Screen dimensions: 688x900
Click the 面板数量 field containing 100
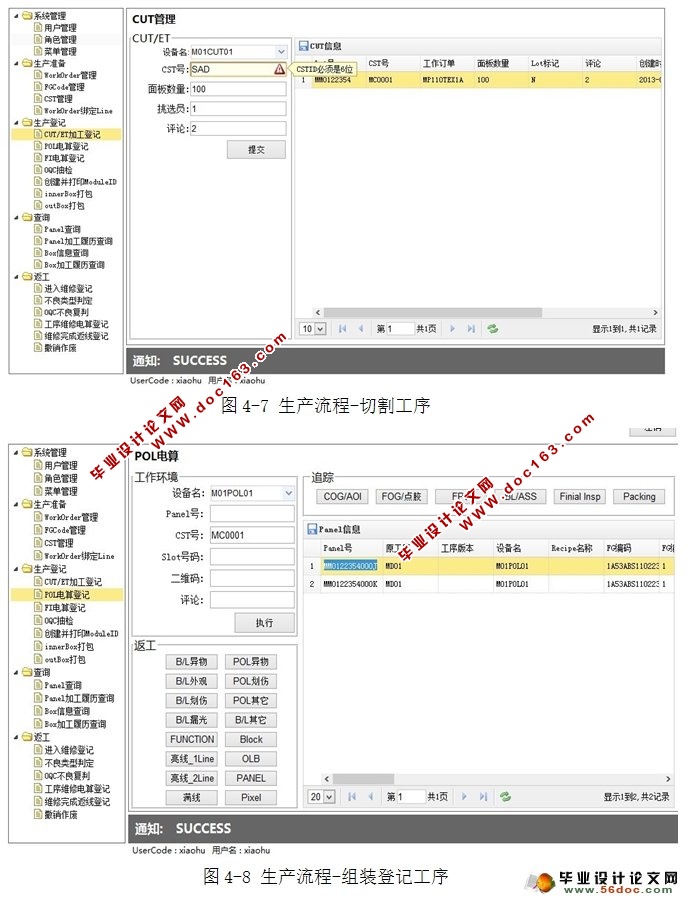tap(238, 89)
